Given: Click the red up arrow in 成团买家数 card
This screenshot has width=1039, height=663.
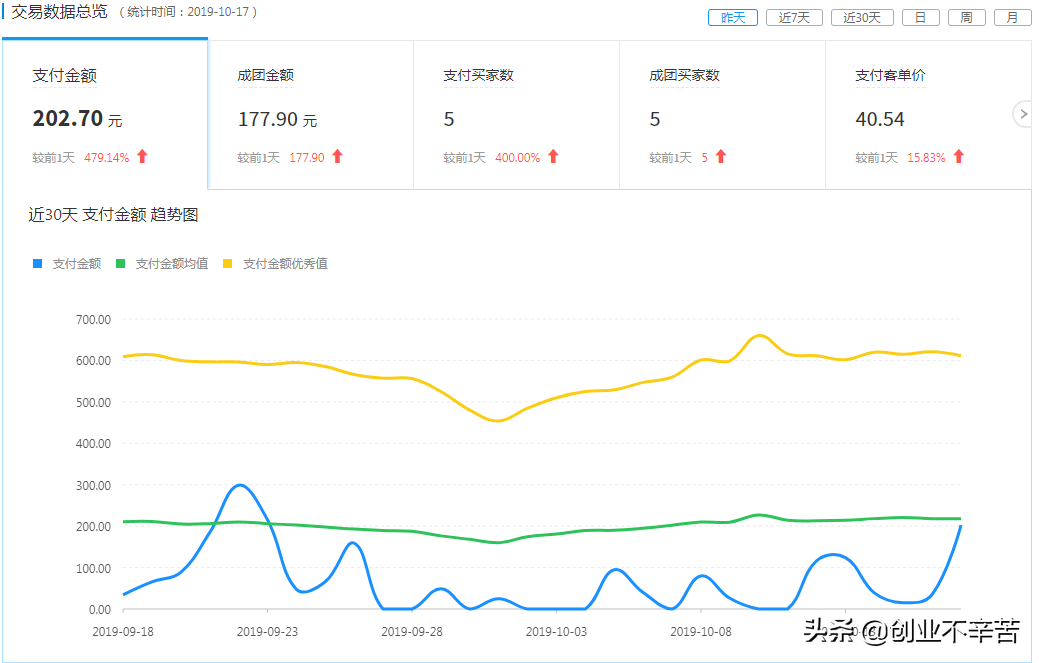Looking at the screenshot, I should click(x=721, y=156).
